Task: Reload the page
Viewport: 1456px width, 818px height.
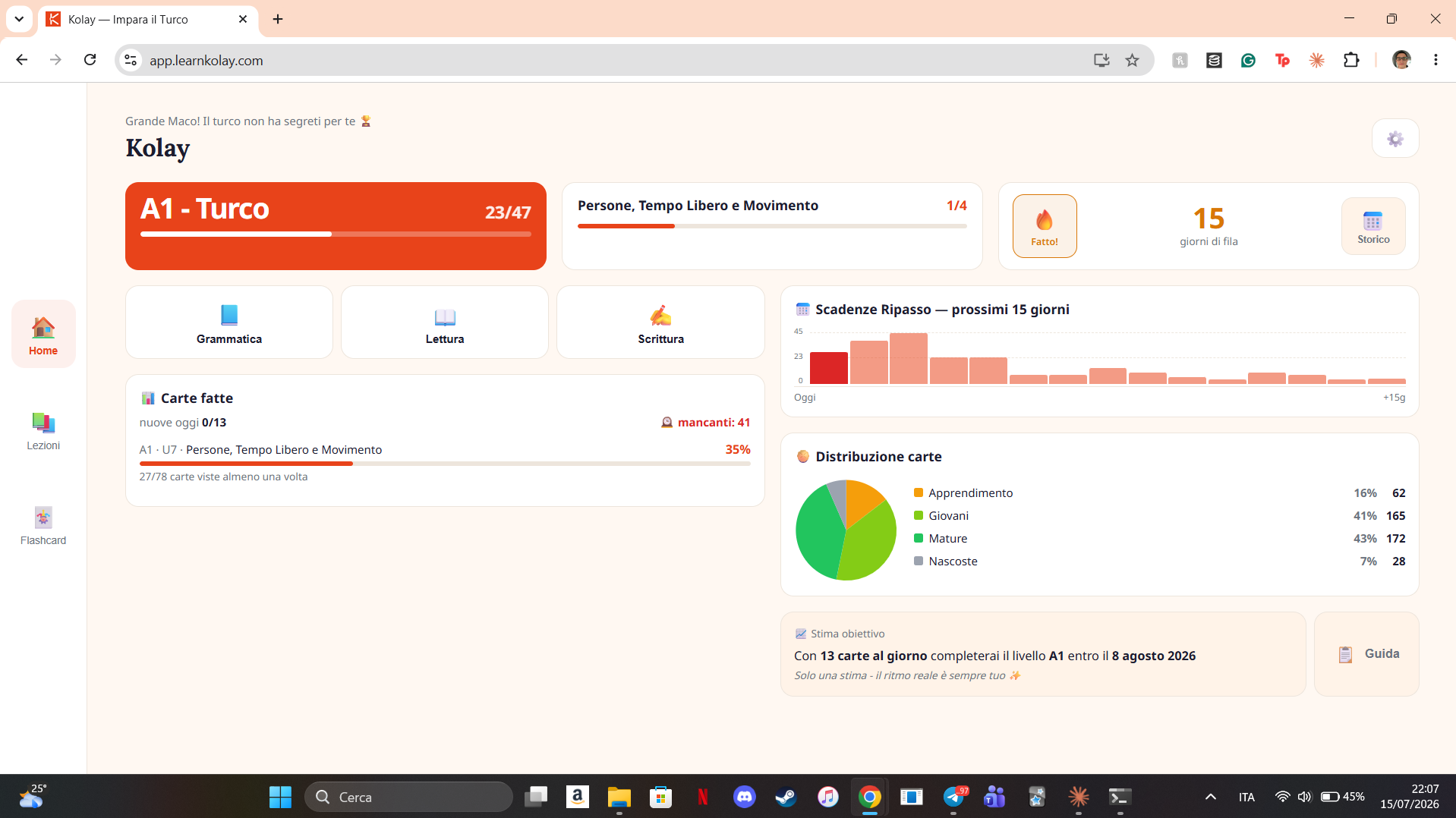Action: (90, 60)
